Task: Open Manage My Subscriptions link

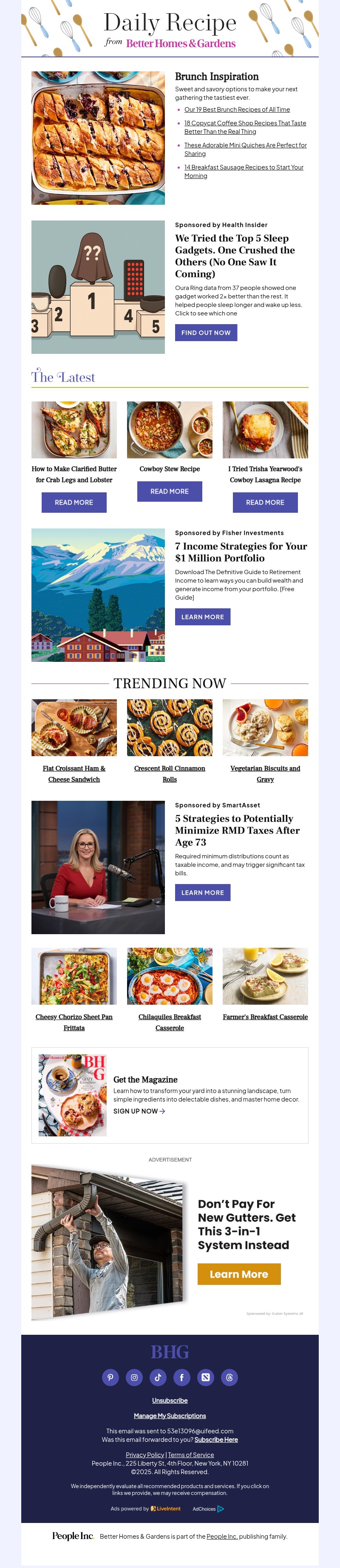Action: pos(170,1416)
